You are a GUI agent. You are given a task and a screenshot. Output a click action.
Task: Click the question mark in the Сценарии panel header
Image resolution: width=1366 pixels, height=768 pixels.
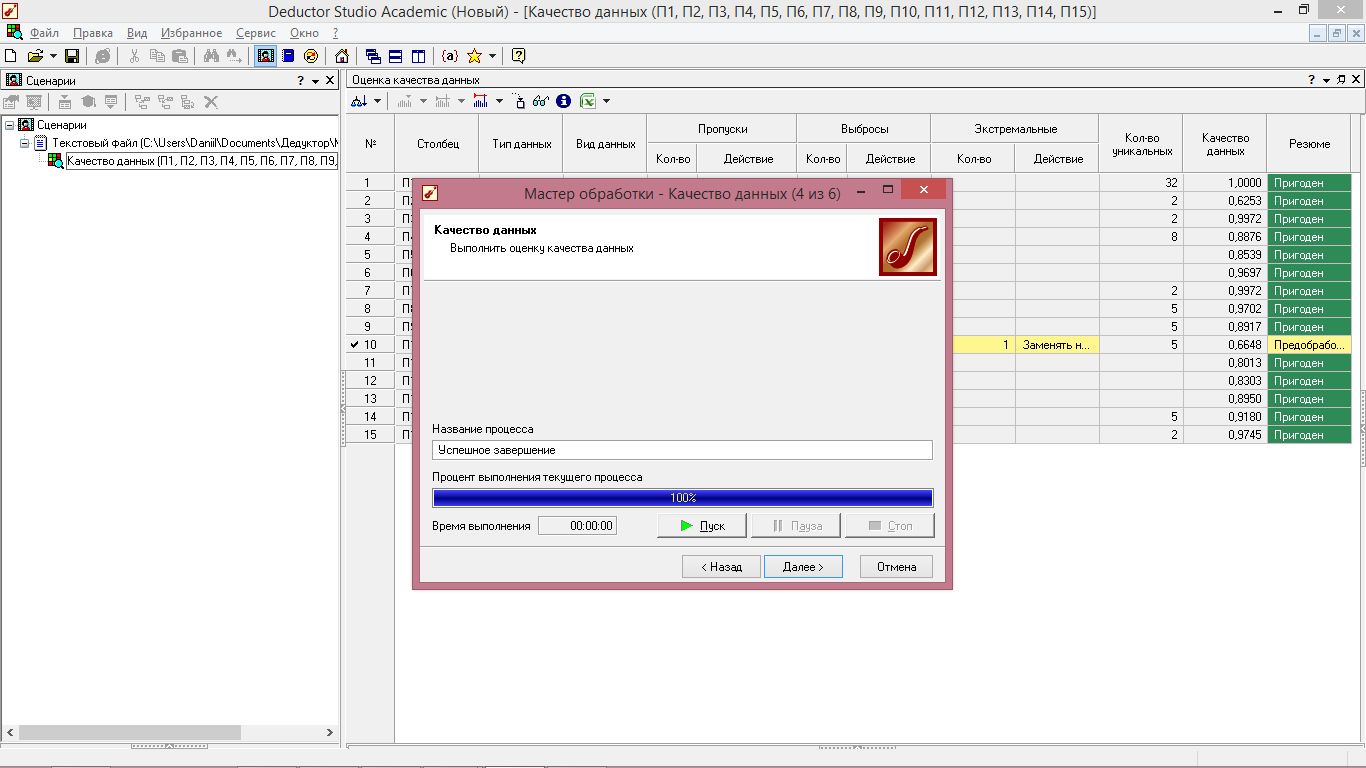click(300, 81)
